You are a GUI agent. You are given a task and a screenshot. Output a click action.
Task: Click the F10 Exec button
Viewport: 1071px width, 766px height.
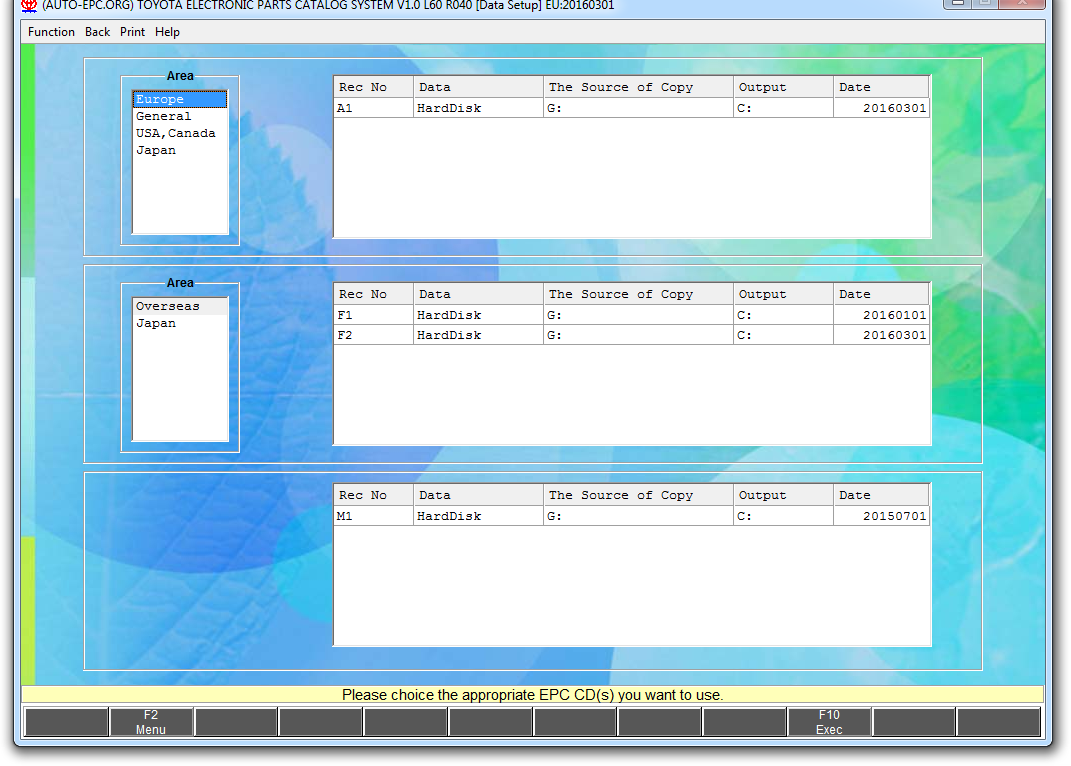click(829, 722)
